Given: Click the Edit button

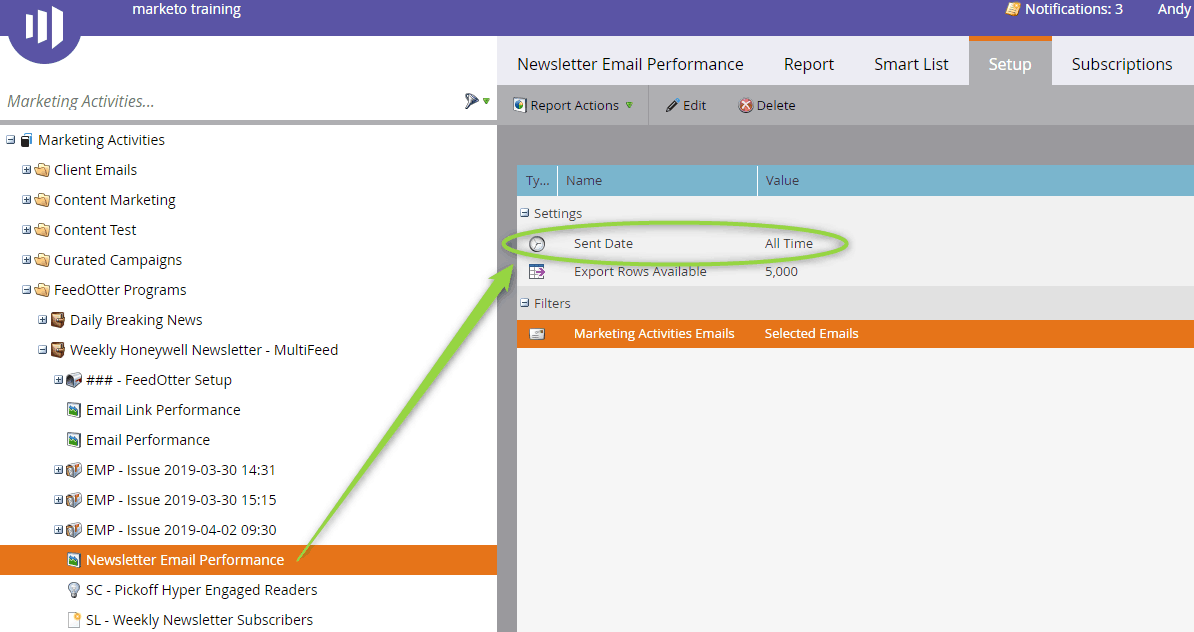Looking at the screenshot, I should pyautogui.click(x=686, y=105).
